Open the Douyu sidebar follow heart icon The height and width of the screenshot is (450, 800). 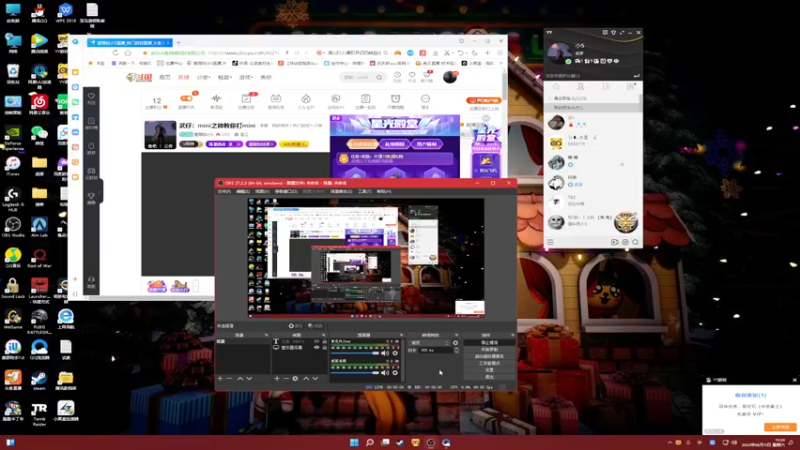point(91,96)
